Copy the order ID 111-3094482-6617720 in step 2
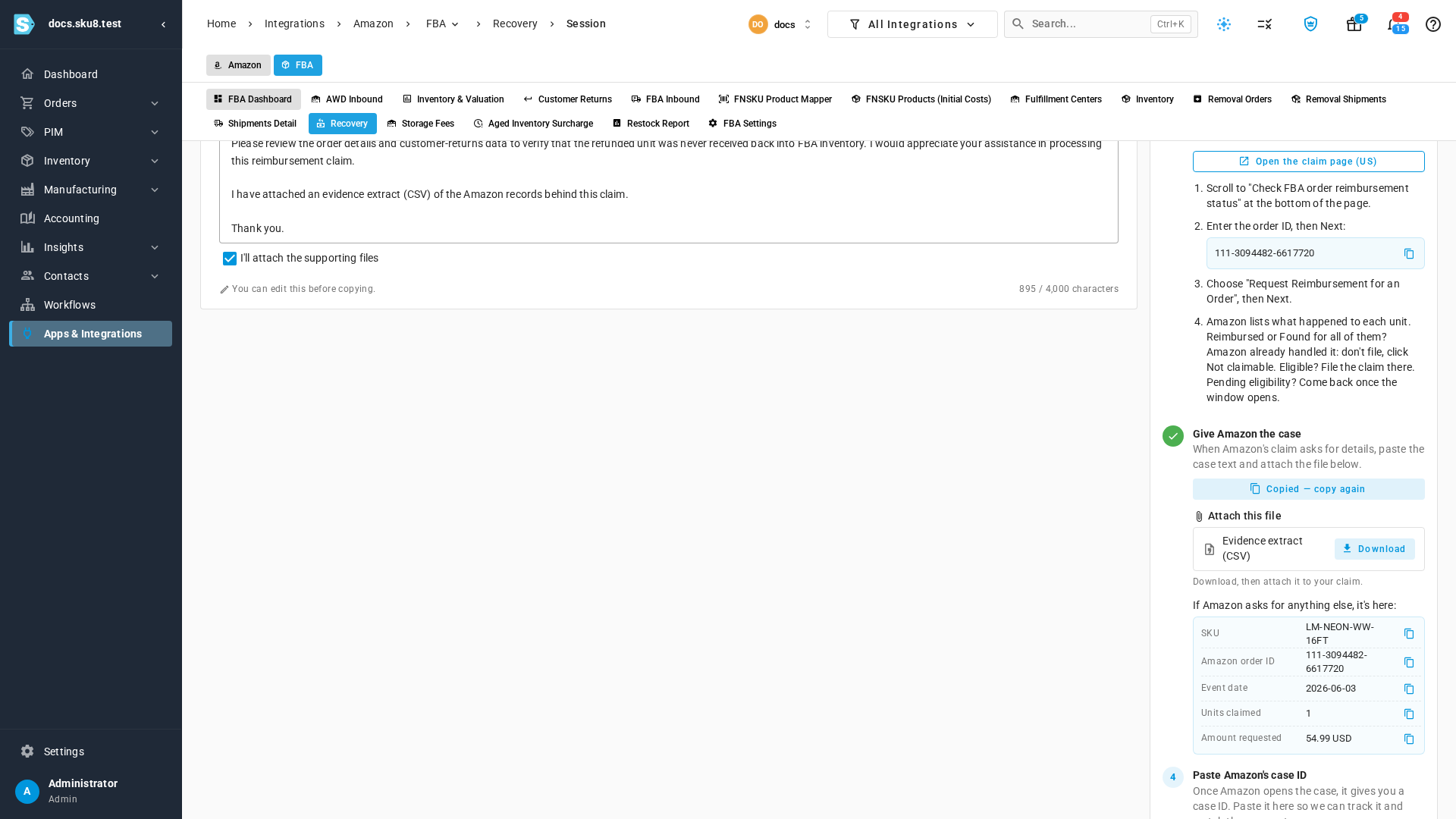 [x=1409, y=254]
